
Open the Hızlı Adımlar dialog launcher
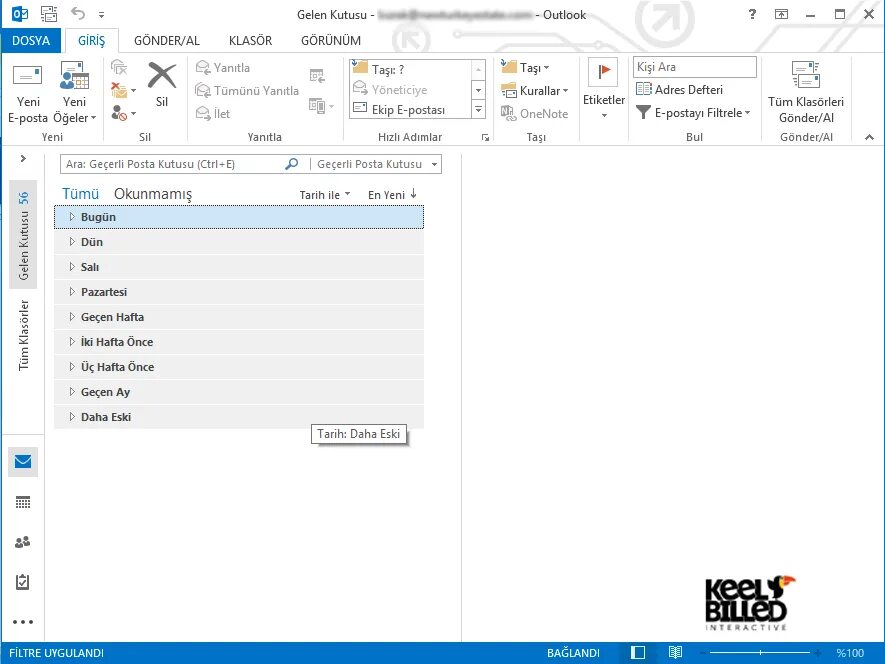[485, 137]
